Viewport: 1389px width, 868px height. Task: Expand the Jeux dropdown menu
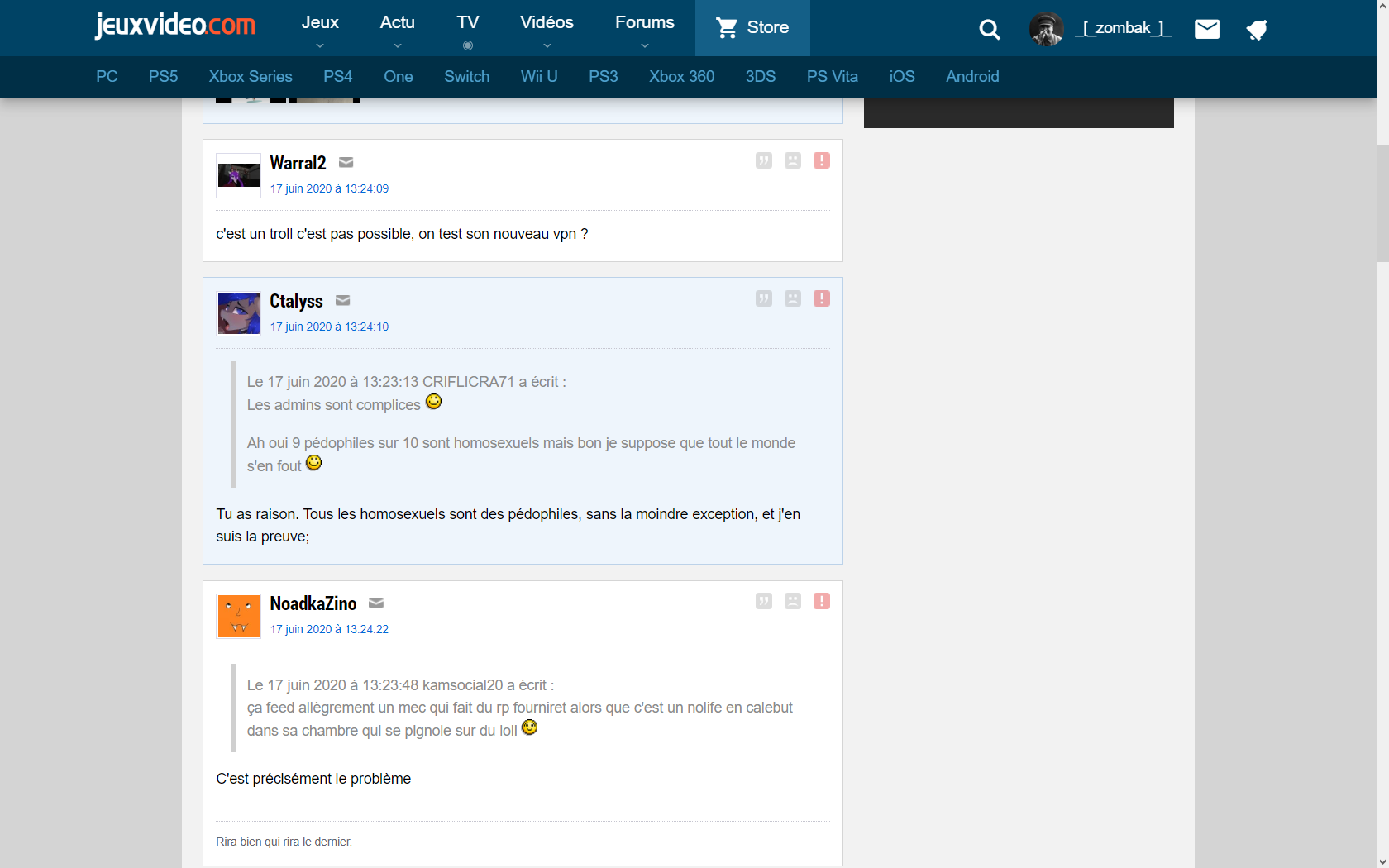click(x=320, y=29)
